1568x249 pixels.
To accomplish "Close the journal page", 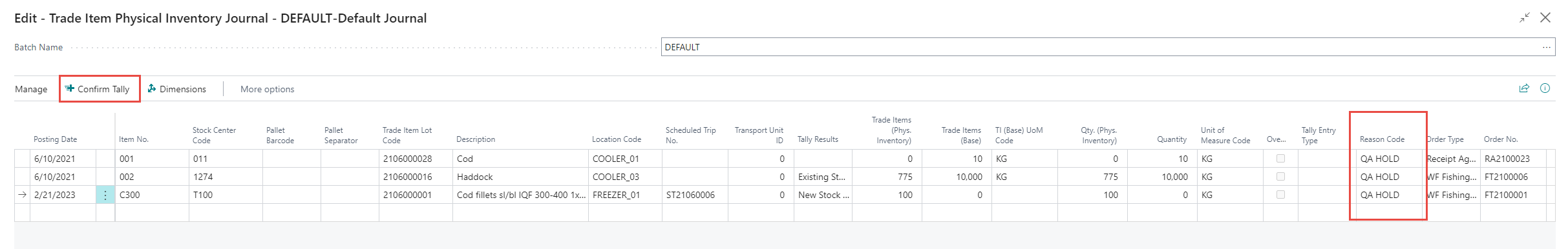I will point(1545,17).
